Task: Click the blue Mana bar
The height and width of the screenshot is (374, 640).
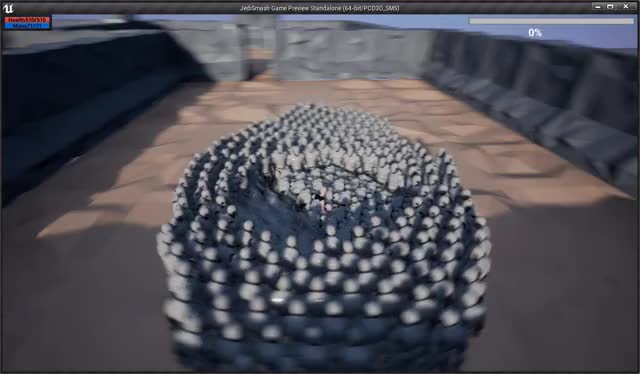Action: pos(27,26)
